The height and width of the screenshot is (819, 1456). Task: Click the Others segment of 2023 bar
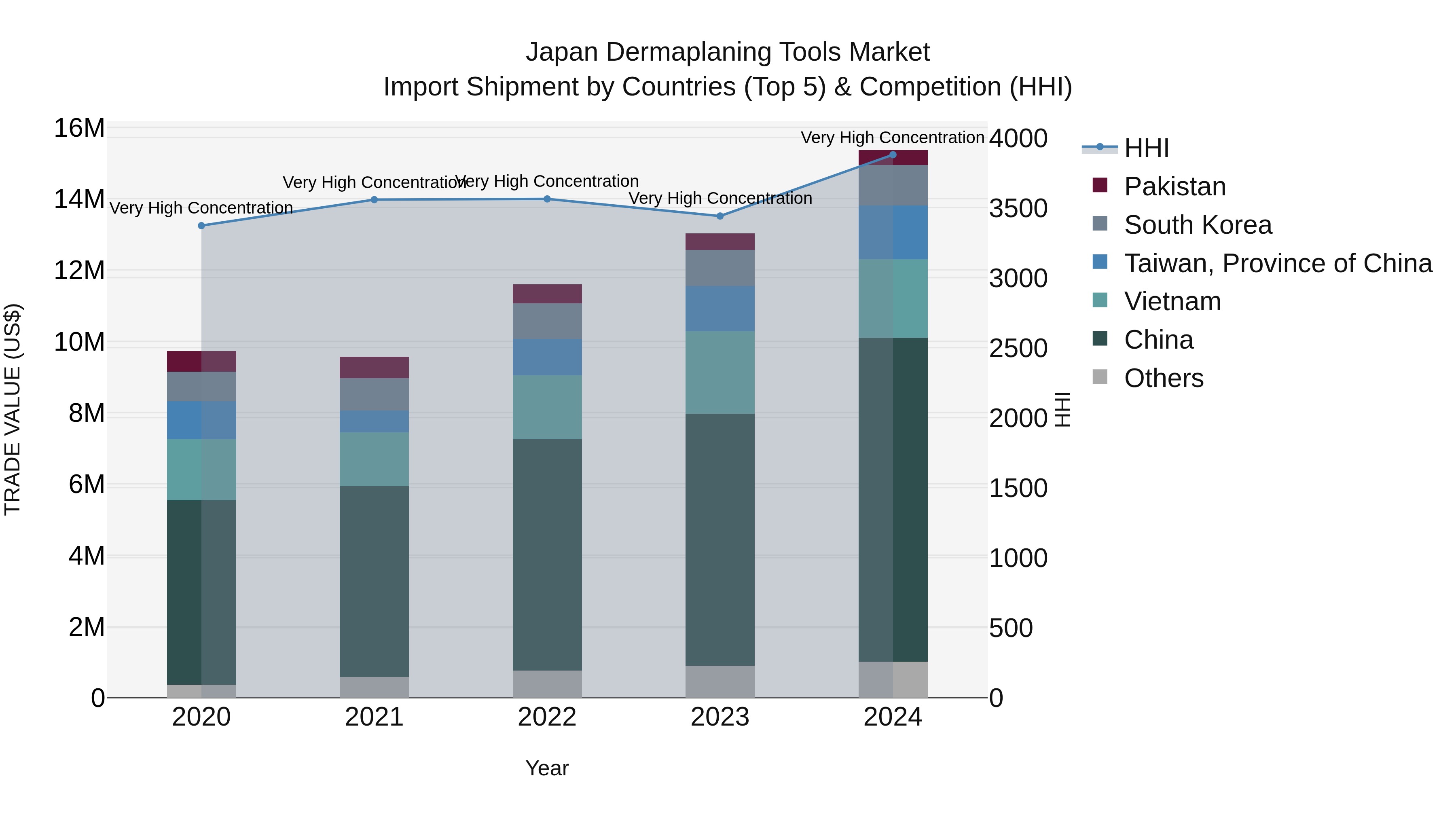coord(720,681)
